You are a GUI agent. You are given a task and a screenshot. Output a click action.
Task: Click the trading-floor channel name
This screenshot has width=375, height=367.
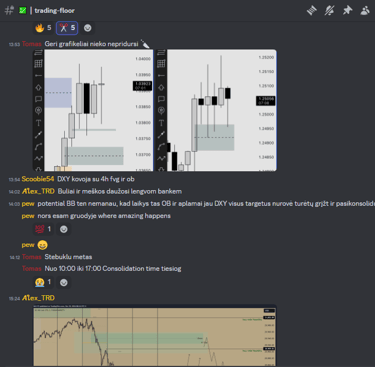point(54,11)
